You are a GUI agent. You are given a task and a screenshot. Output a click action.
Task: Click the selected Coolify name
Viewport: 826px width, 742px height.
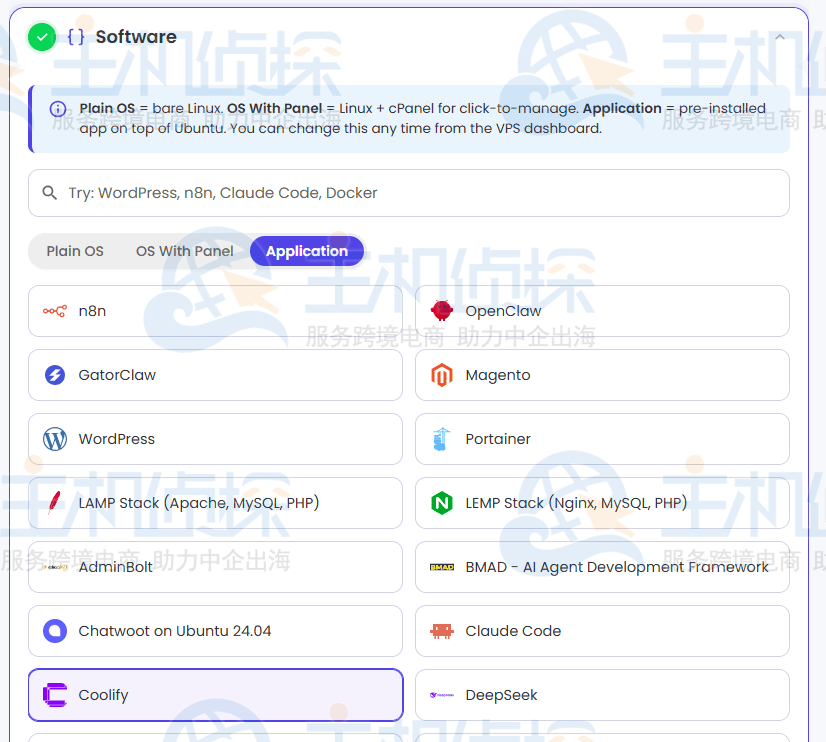point(103,695)
